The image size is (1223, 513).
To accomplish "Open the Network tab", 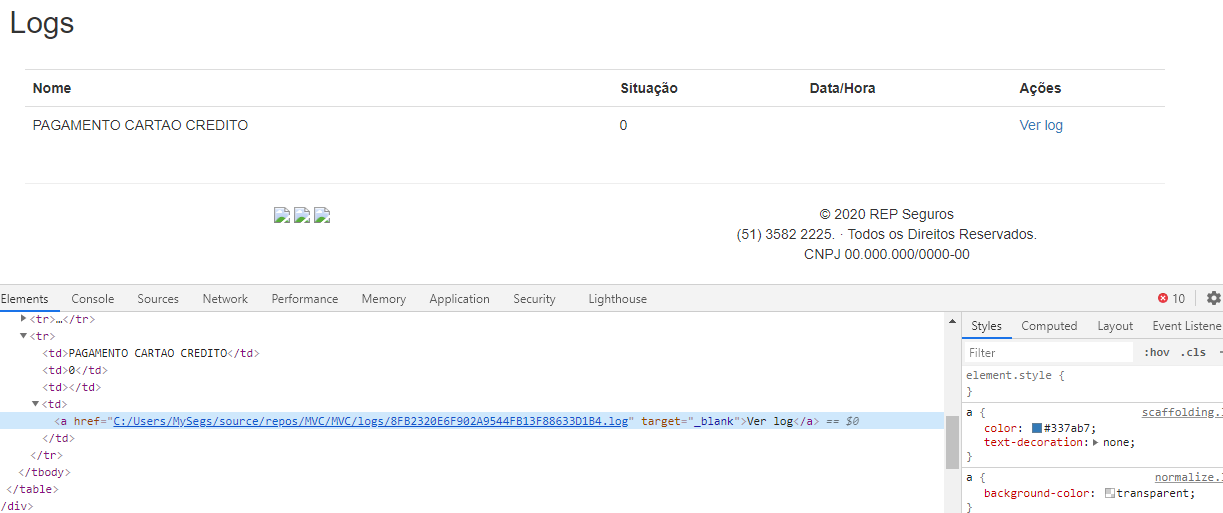I will click(225, 299).
